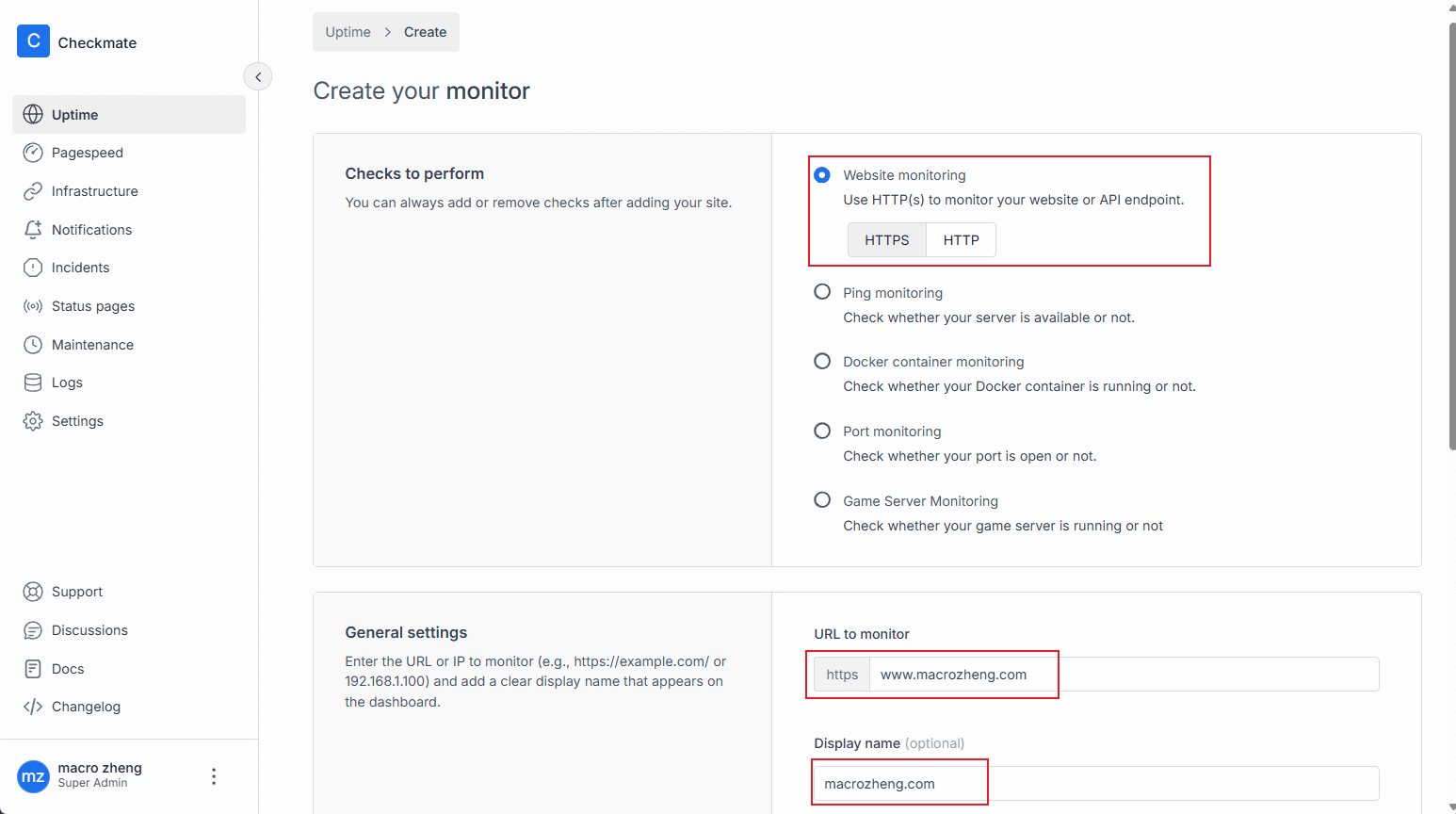This screenshot has width=1456, height=814.
Task: Click the Infrastructure link icon
Action: tap(33, 191)
